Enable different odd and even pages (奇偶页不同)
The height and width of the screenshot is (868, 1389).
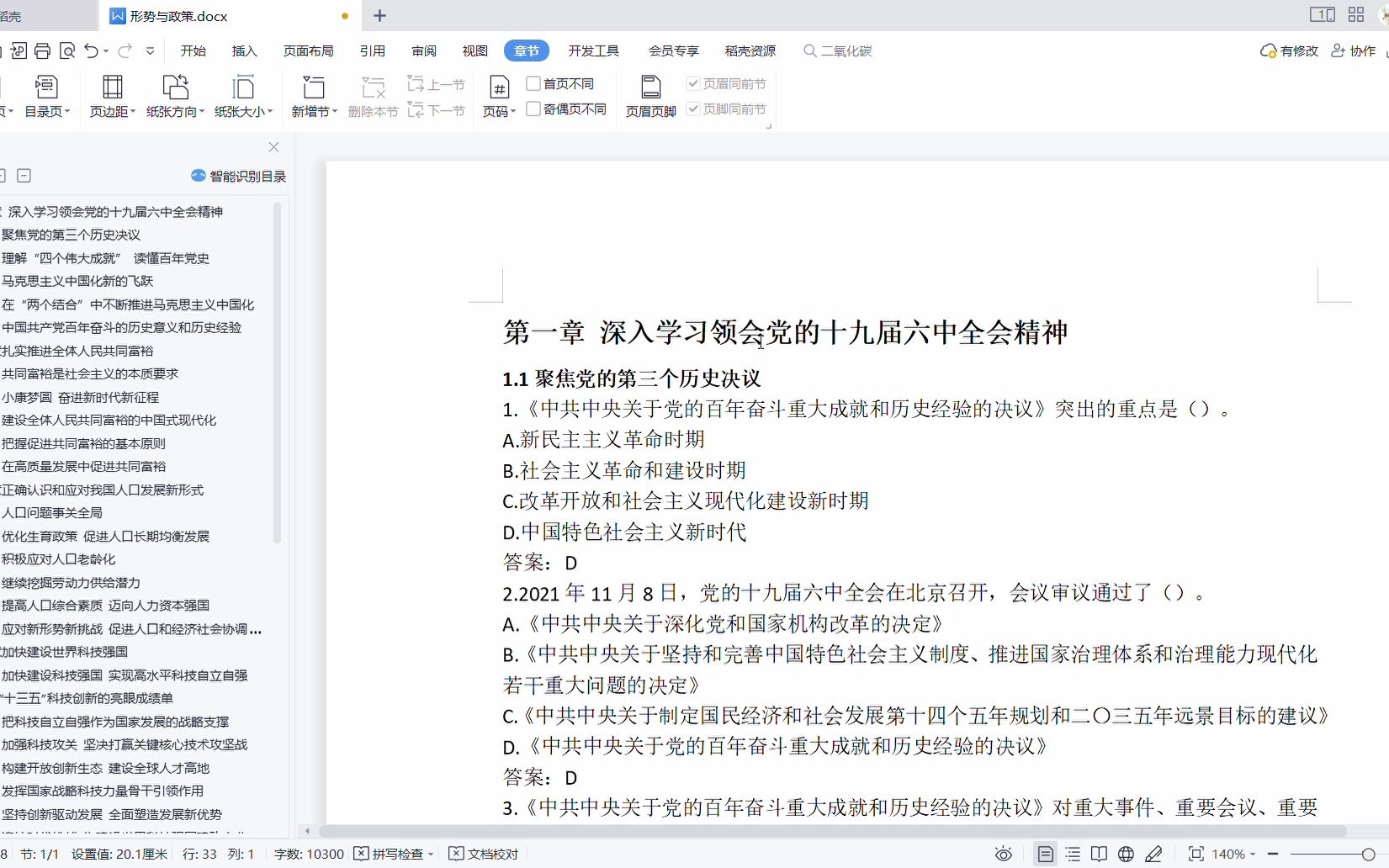566,108
